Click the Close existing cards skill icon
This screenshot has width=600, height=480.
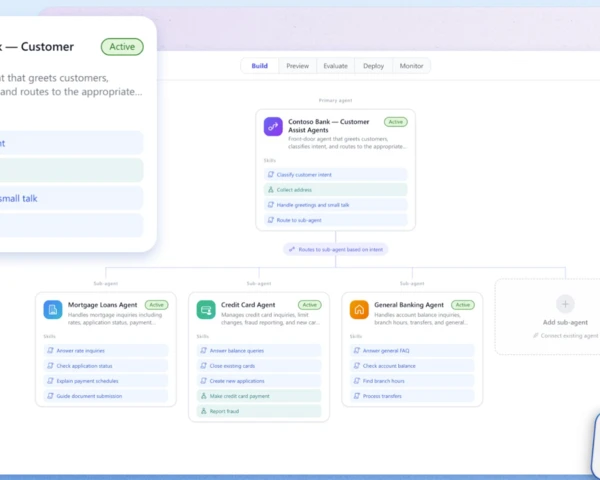pos(204,366)
